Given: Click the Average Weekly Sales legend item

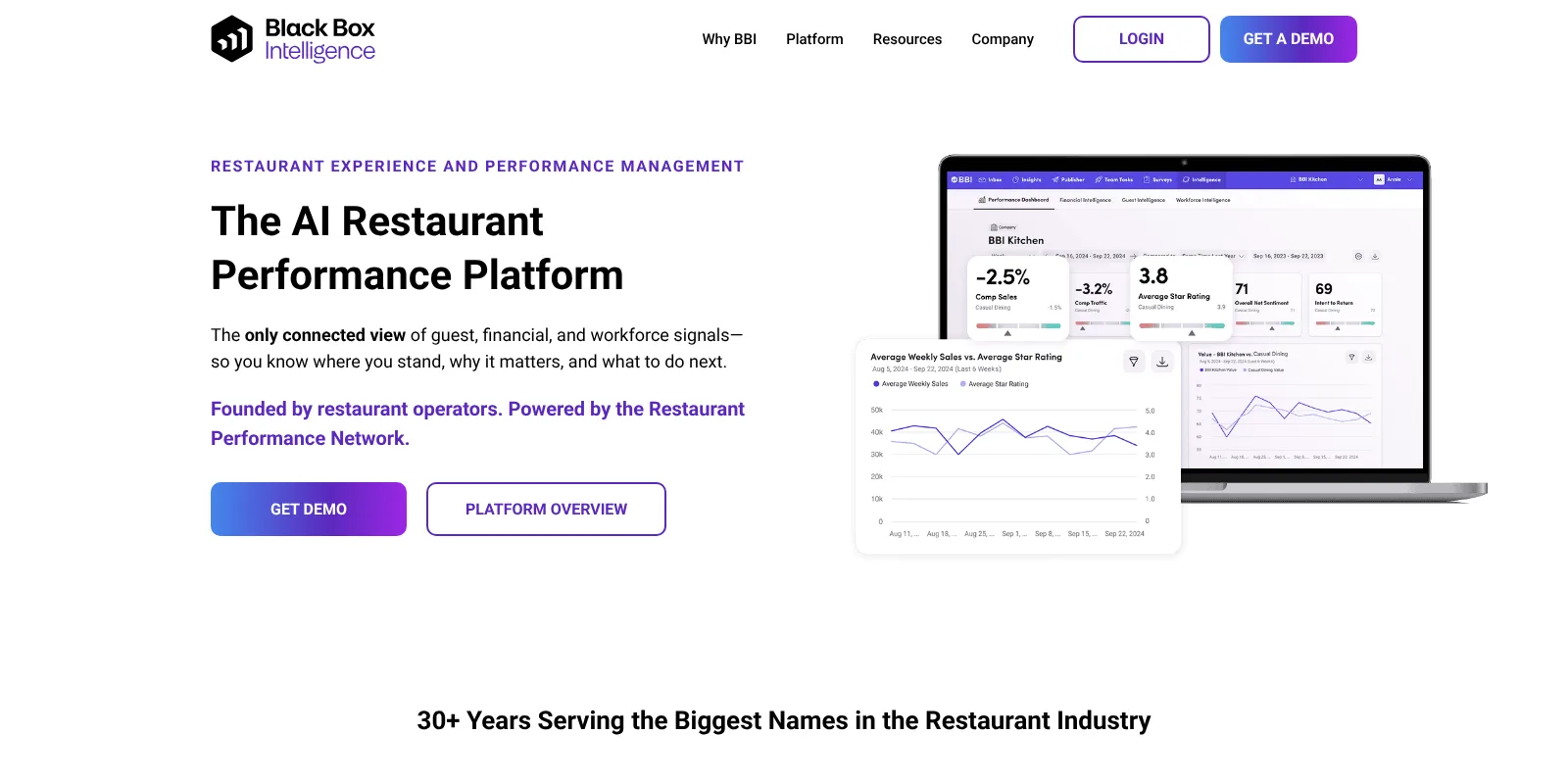Looking at the screenshot, I should click(910, 384).
